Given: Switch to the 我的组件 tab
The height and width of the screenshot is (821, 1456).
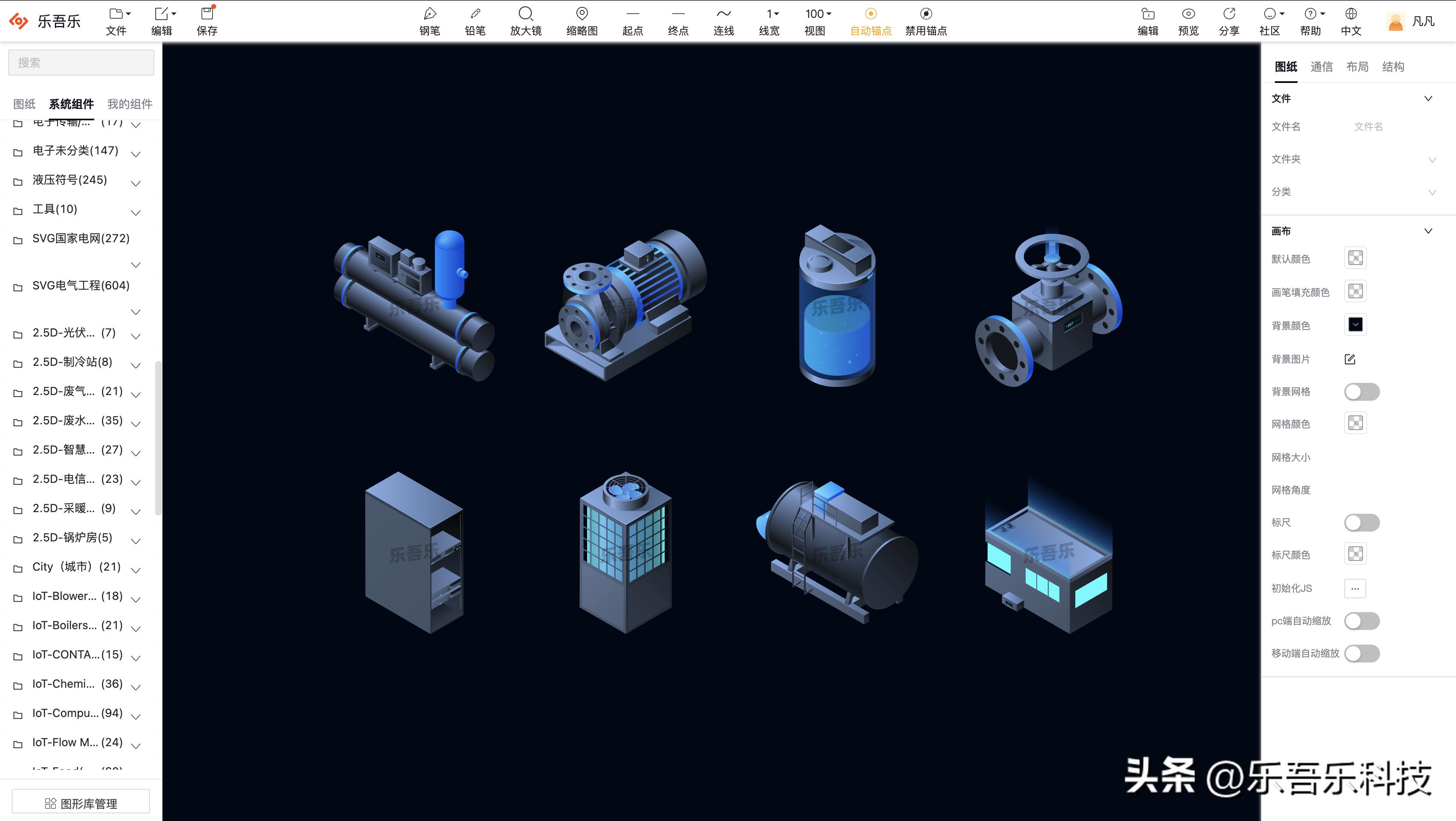Looking at the screenshot, I should click(x=130, y=104).
